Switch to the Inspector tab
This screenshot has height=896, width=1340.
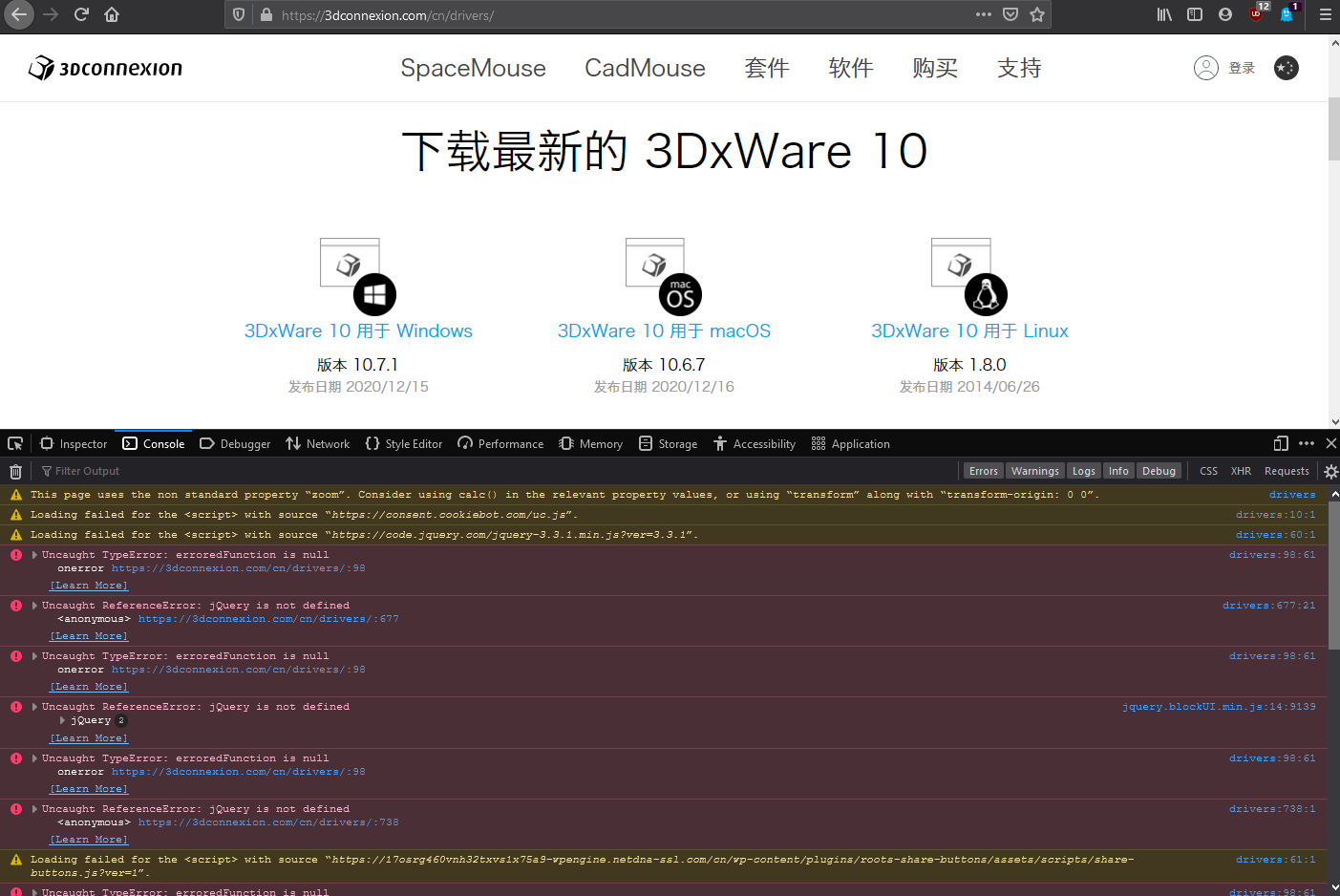point(74,444)
